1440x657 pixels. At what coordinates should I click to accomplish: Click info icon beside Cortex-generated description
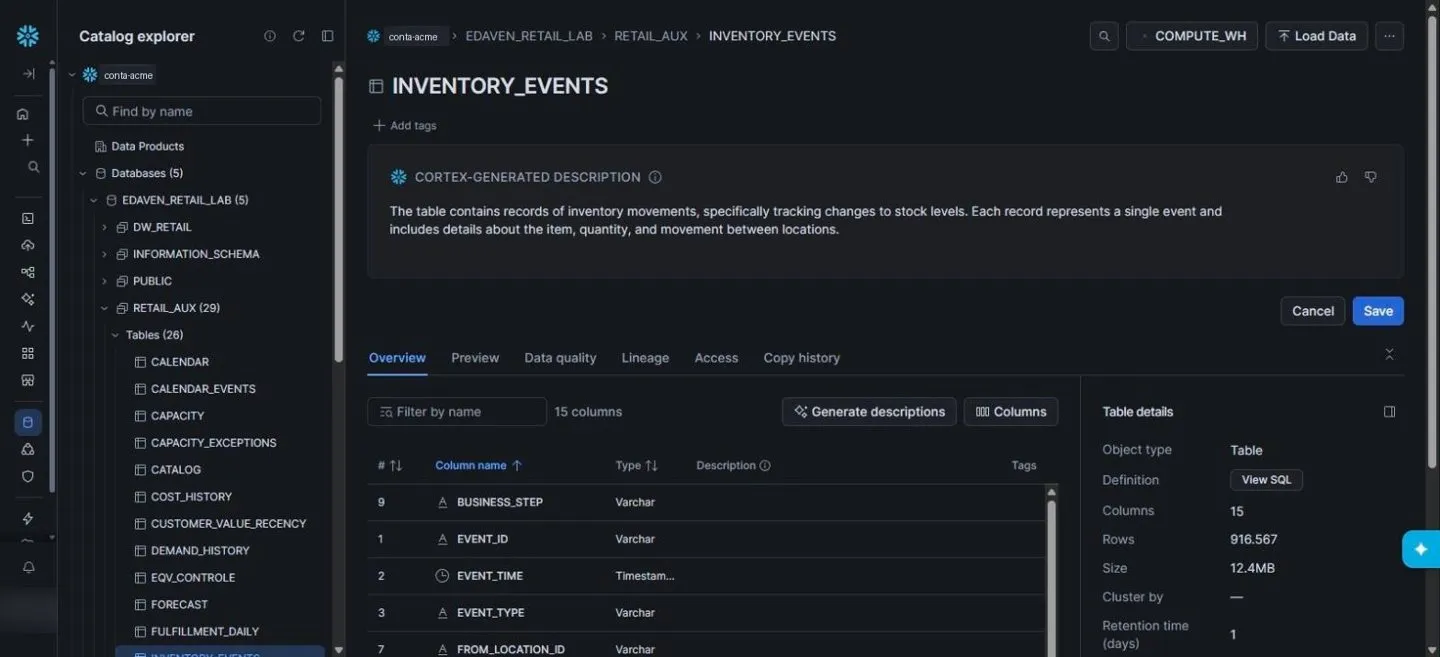[x=655, y=177]
